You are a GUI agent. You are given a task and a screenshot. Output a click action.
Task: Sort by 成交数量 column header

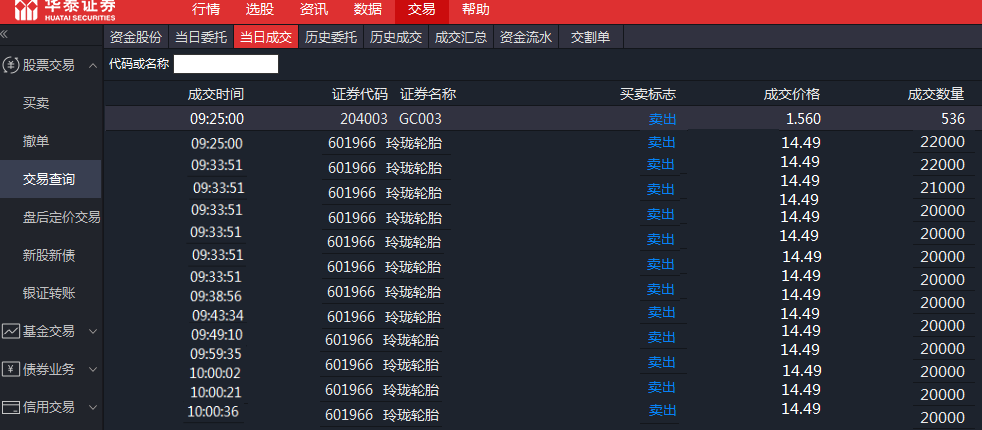[x=936, y=95]
